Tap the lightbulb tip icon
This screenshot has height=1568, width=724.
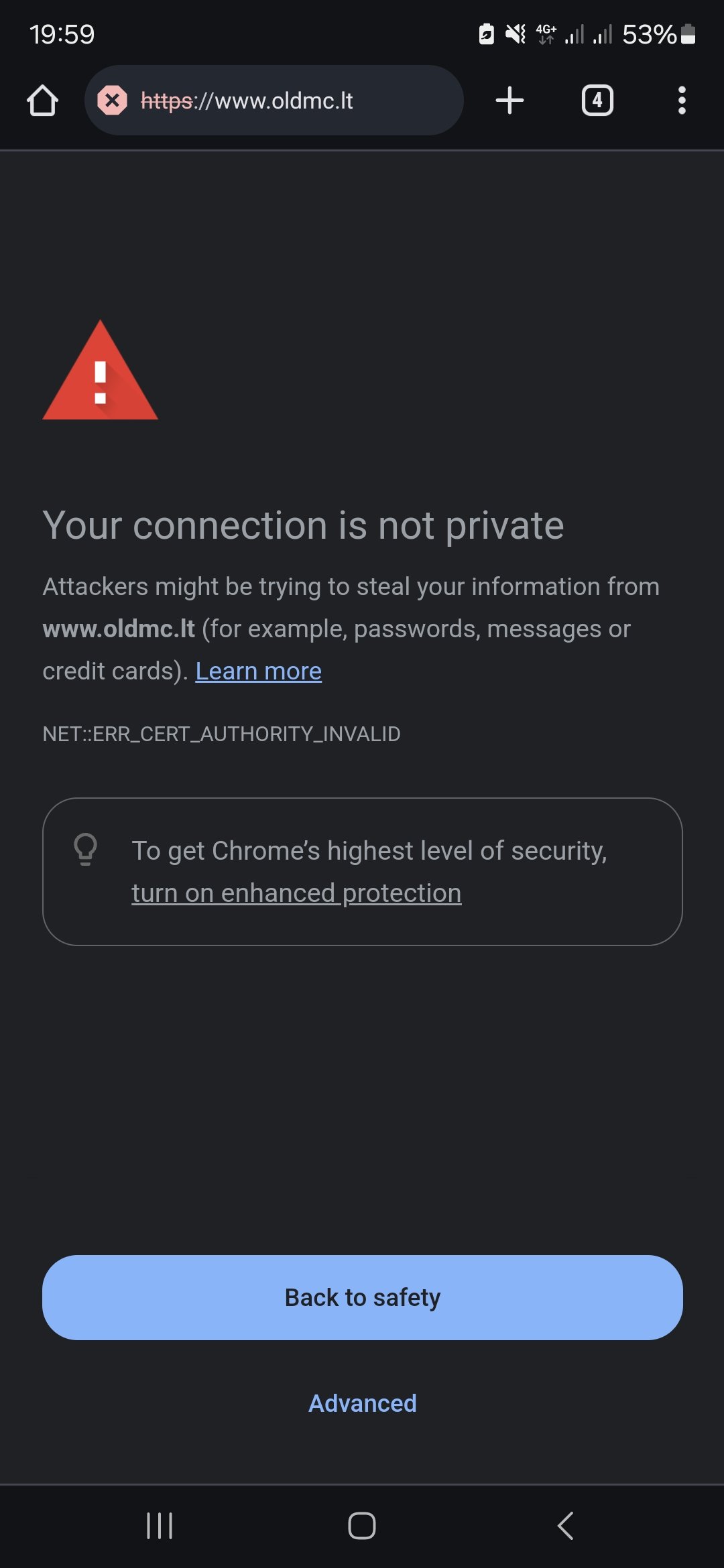[x=85, y=850]
